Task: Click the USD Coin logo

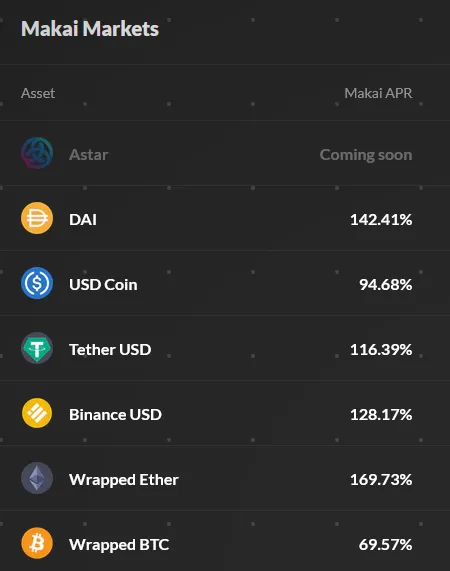Action: [37, 283]
